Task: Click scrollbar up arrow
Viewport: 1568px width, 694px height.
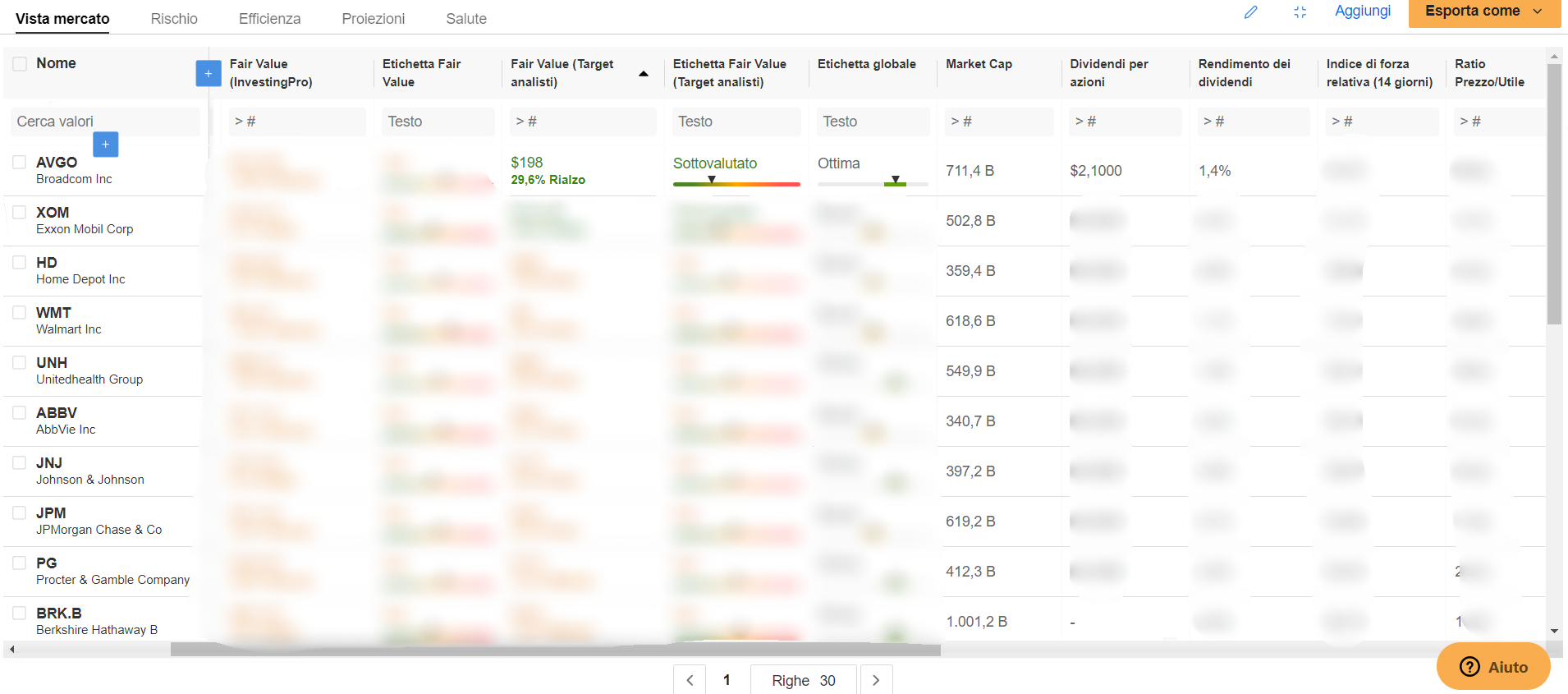Action: pyautogui.click(x=1554, y=57)
